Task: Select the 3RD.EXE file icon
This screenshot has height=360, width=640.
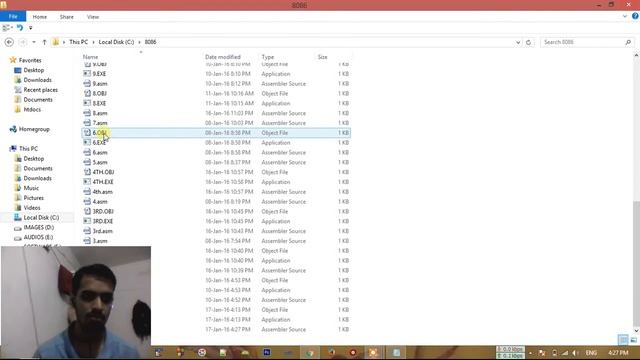Action: point(87,221)
